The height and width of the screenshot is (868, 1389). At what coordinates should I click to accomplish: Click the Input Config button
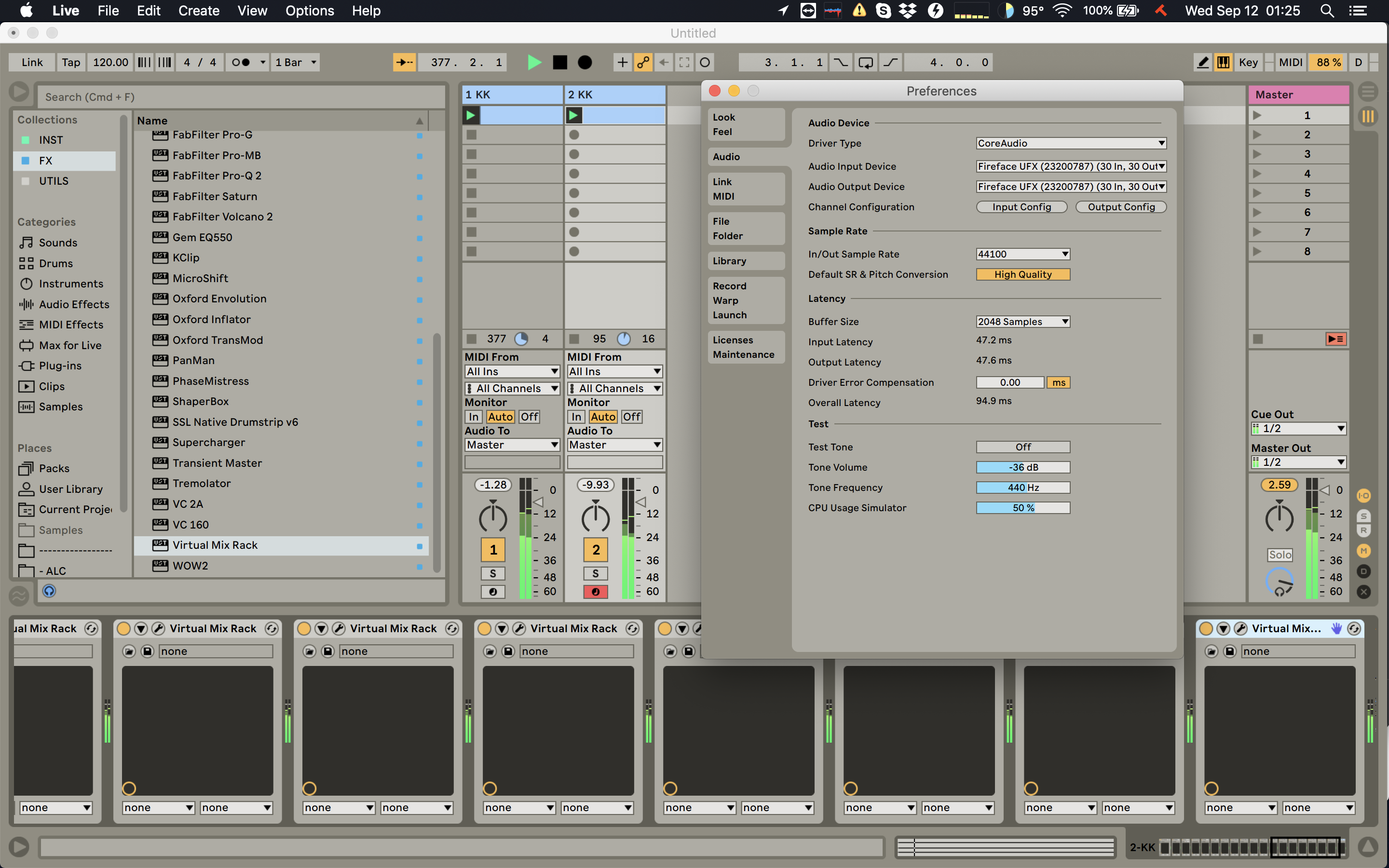tap(1021, 207)
